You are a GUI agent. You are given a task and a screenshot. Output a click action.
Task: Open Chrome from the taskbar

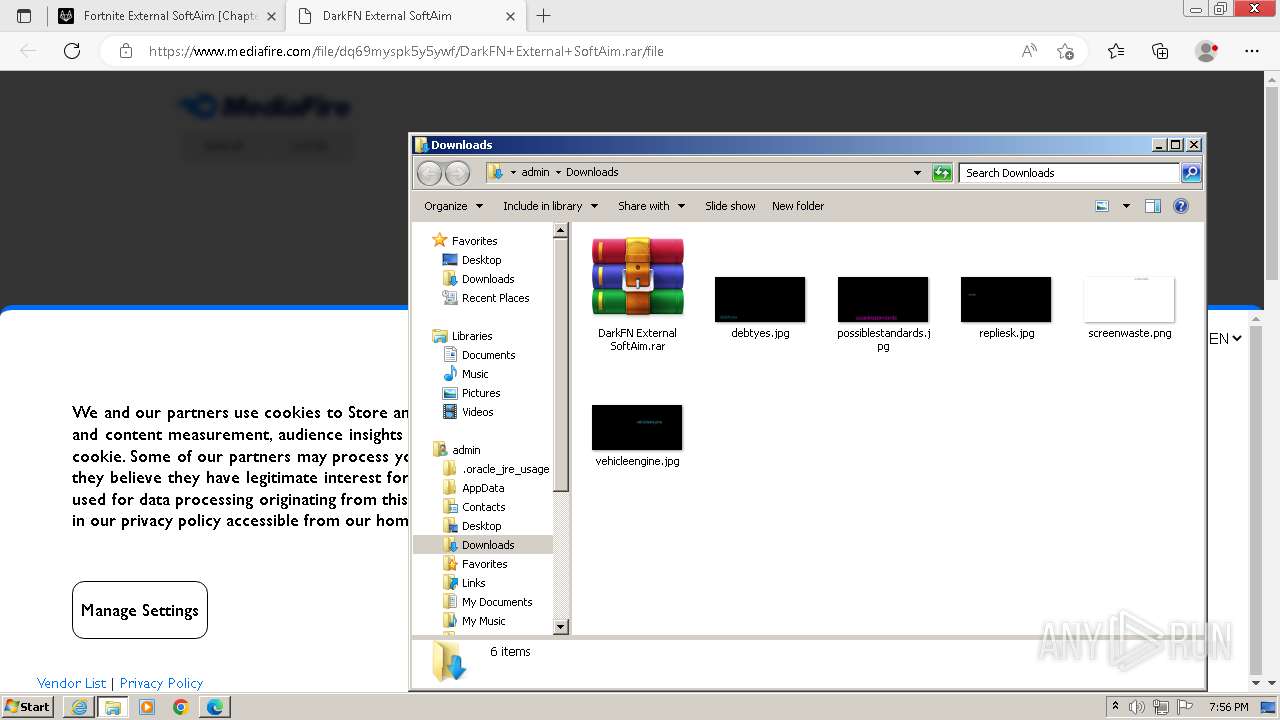[181, 707]
